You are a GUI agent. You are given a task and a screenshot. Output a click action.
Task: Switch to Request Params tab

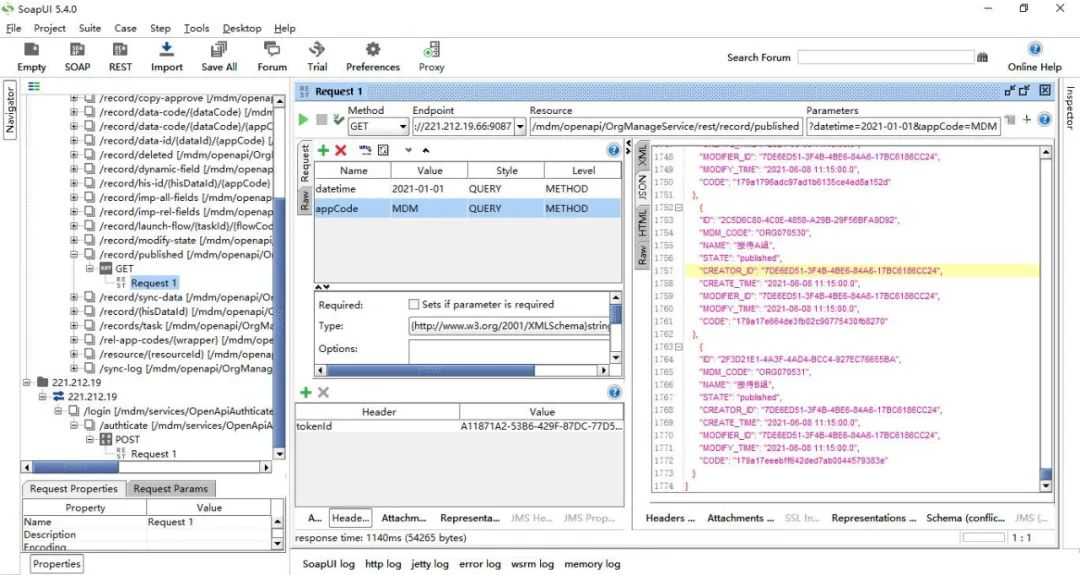coord(171,488)
